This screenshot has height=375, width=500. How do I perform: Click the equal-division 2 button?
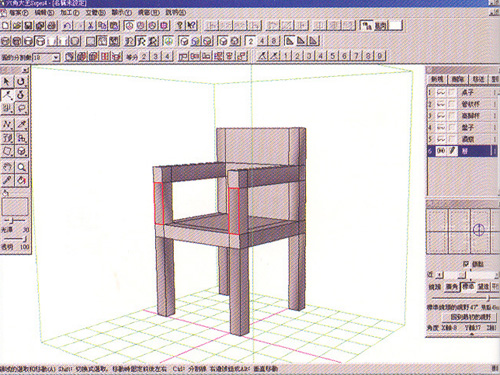click(x=144, y=56)
